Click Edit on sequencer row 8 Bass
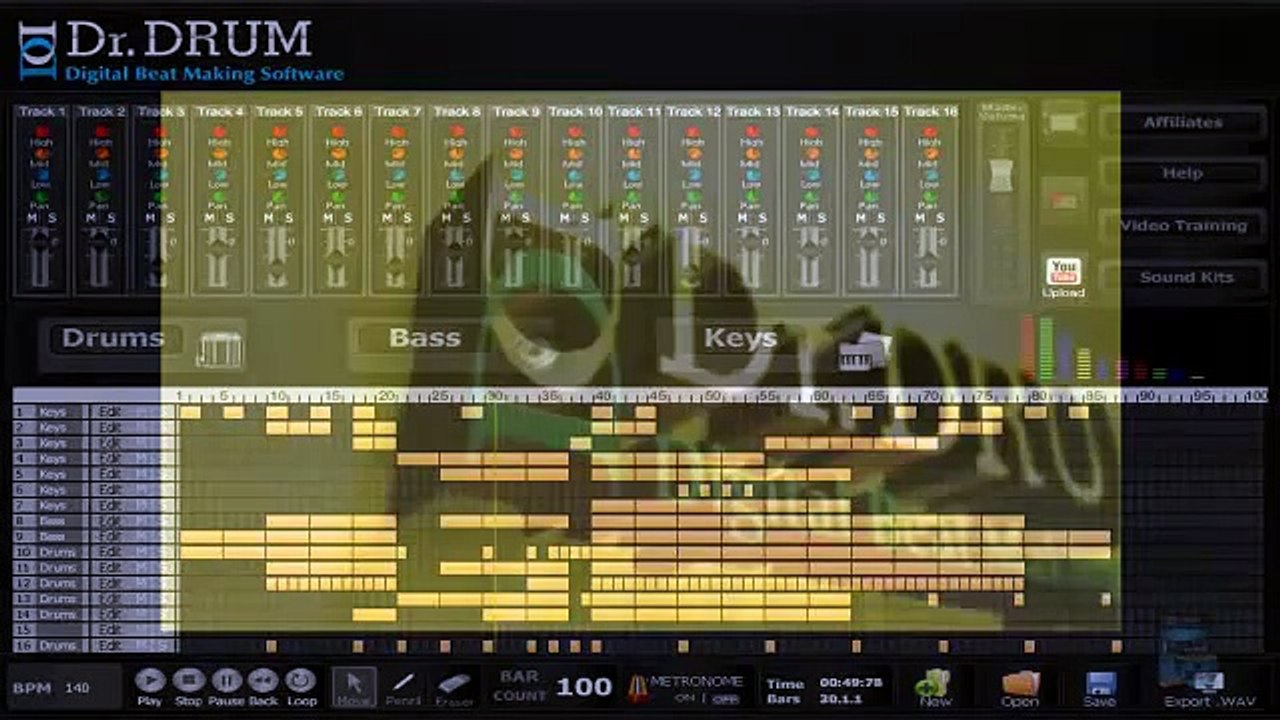The image size is (1280, 720). pyautogui.click(x=110, y=521)
